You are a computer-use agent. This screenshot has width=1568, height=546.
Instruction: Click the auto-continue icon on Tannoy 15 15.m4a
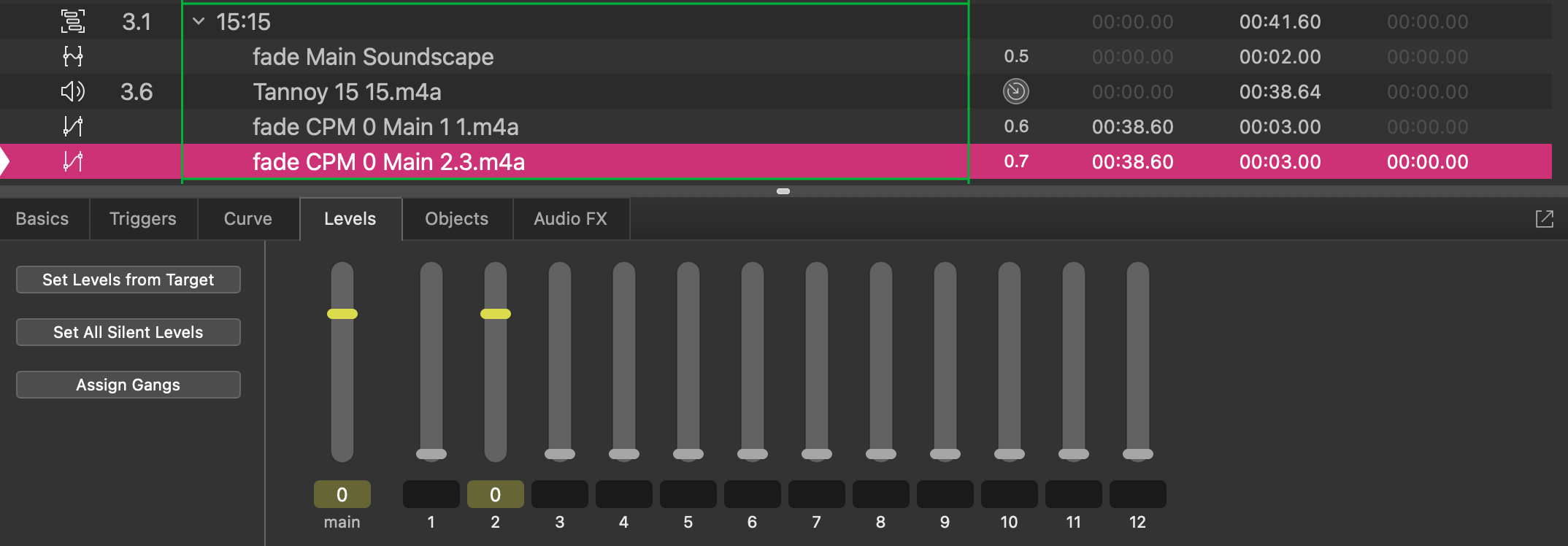pos(1016,92)
